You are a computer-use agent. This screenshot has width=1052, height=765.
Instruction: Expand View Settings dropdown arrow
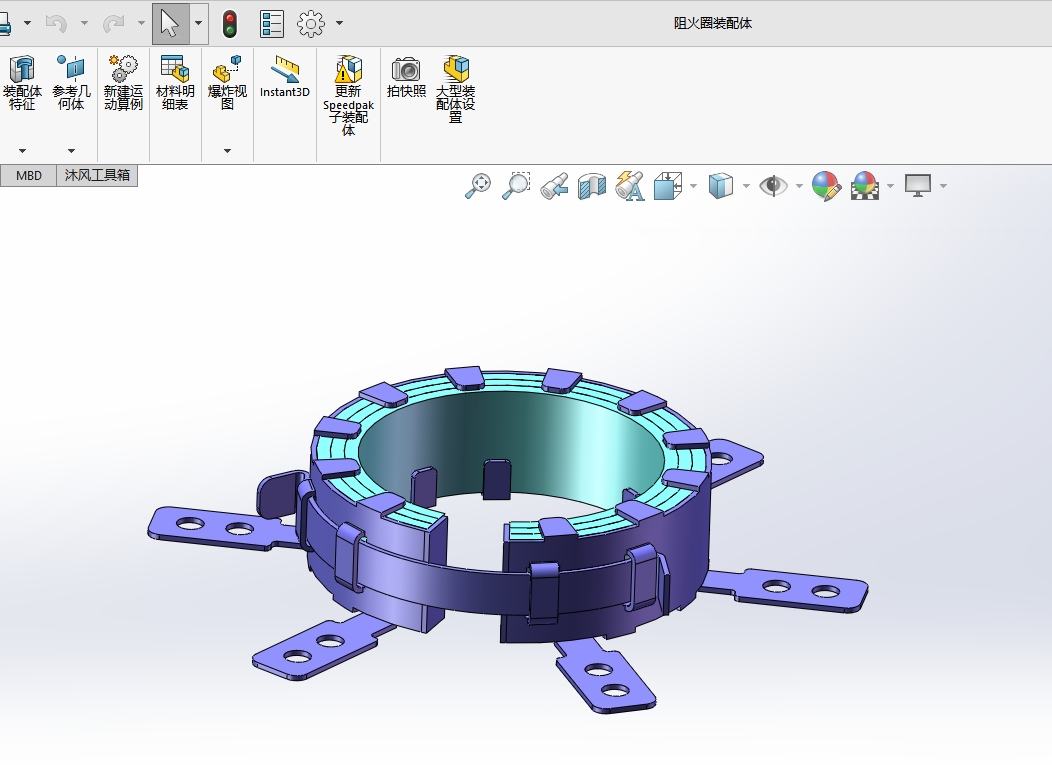point(943,186)
